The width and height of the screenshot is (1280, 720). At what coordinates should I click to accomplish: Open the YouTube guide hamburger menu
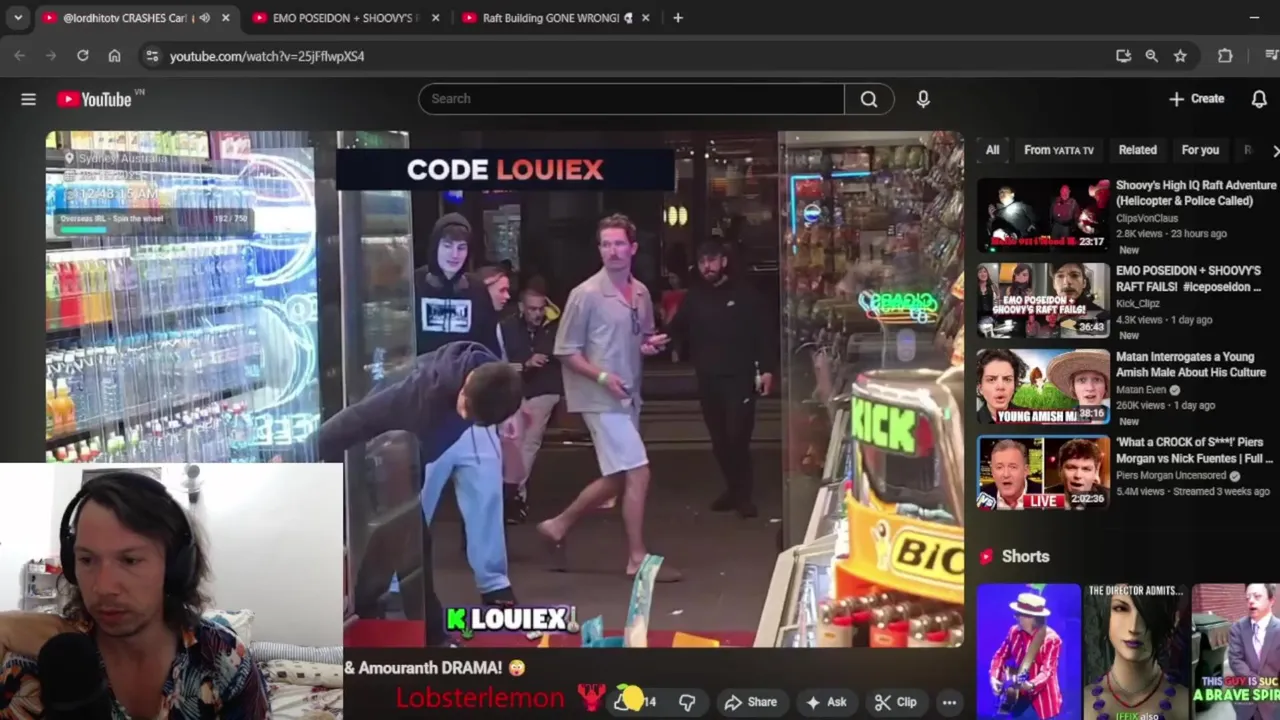(28, 99)
